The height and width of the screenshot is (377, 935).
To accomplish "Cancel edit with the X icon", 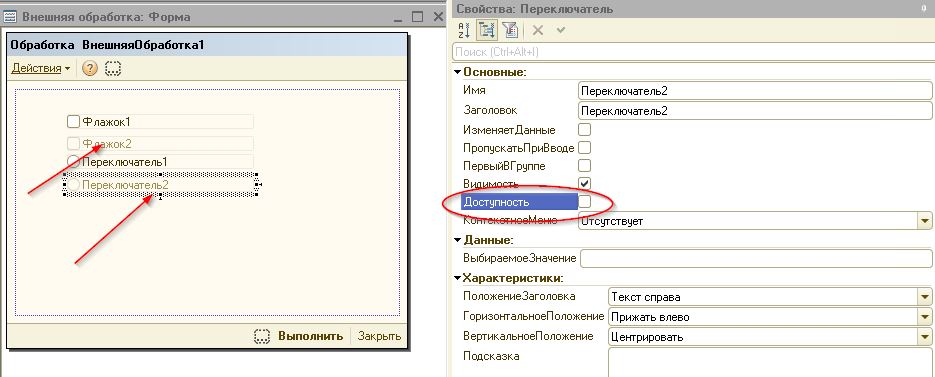I will pyautogui.click(x=538, y=30).
